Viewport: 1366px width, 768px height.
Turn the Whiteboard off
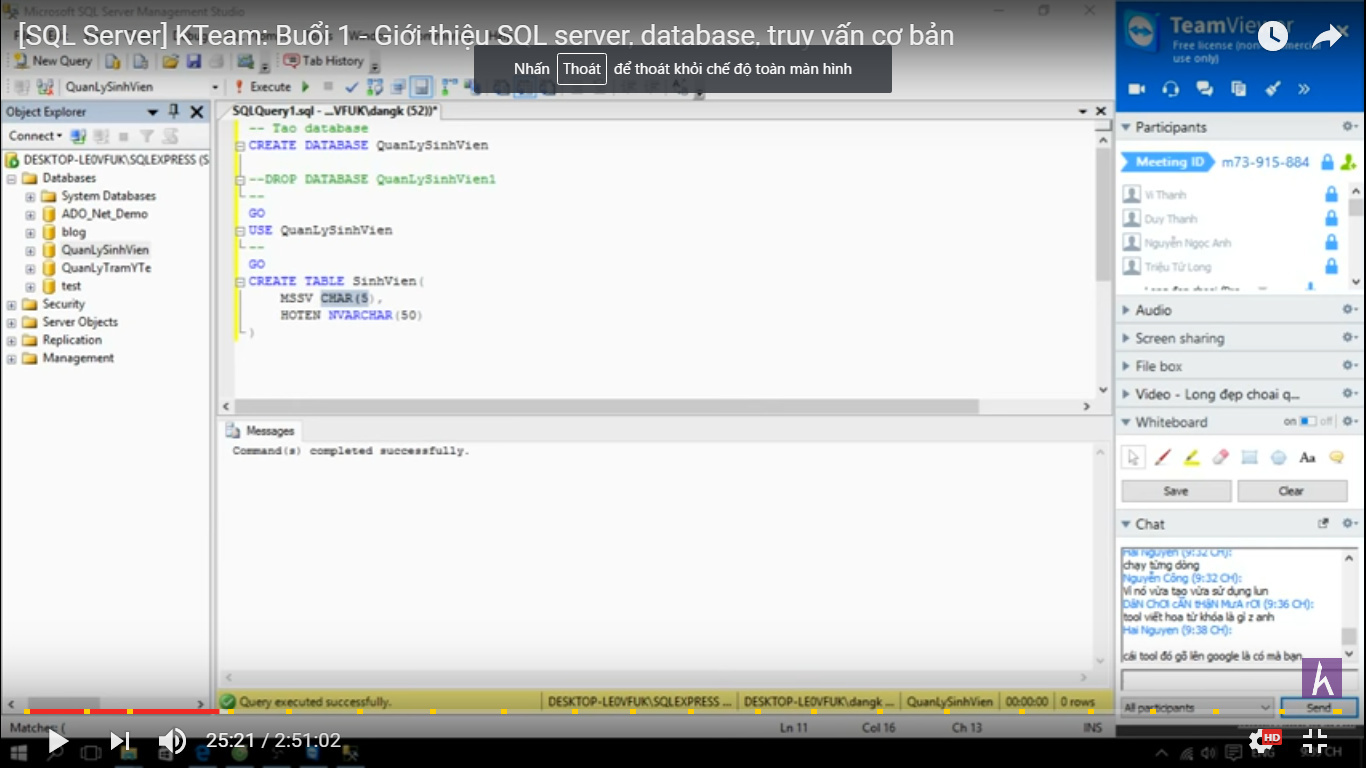click(1312, 422)
